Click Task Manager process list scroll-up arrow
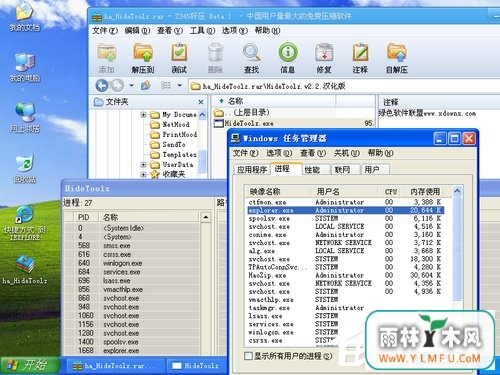This screenshot has height=375, width=500. 457,191
